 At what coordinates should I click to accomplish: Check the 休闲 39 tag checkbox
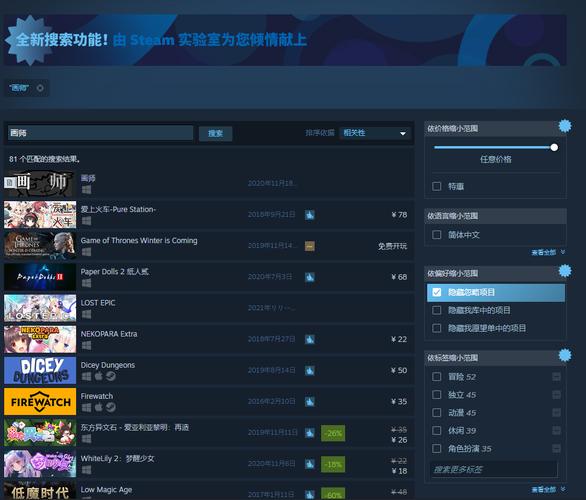[436, 430]
